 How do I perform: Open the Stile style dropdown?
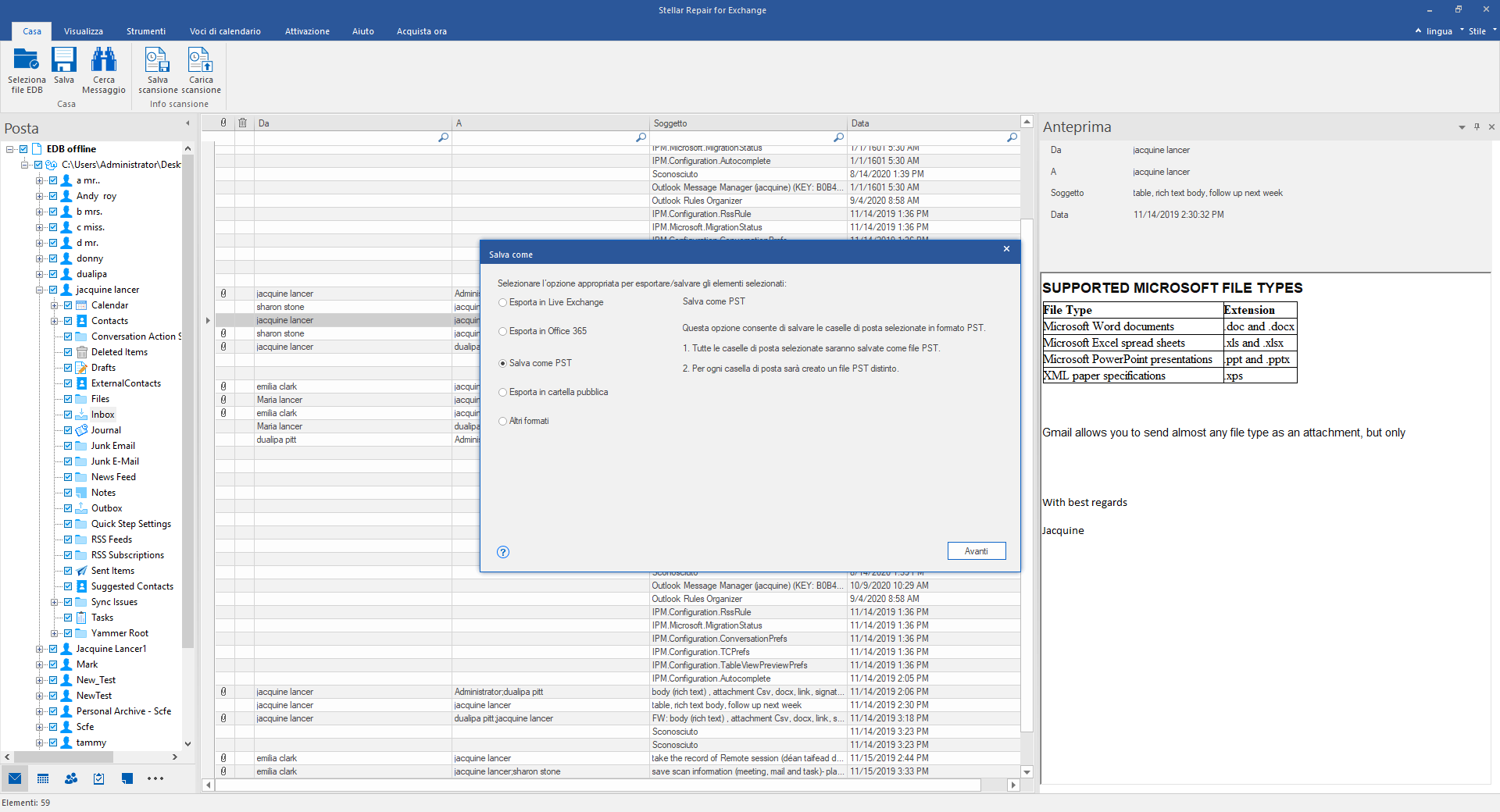[1482, 31]
